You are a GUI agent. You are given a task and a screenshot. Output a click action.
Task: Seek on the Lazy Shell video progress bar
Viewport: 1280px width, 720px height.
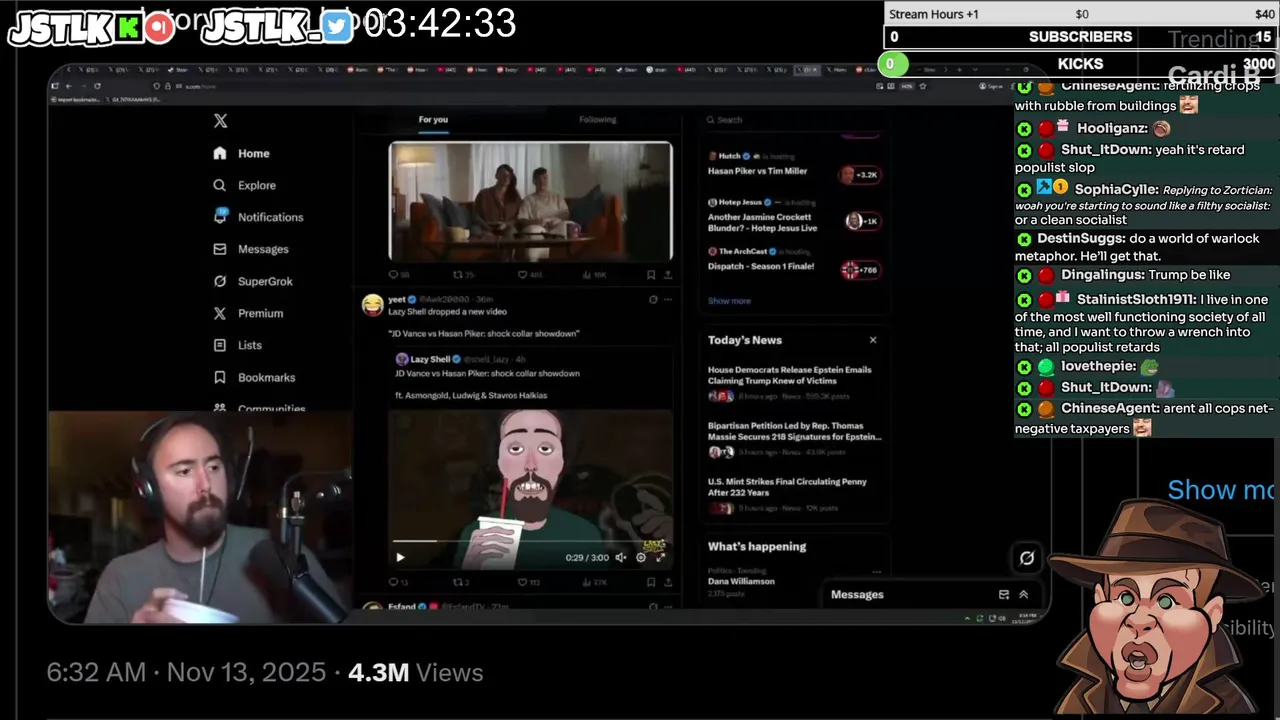tap(530, 542)
